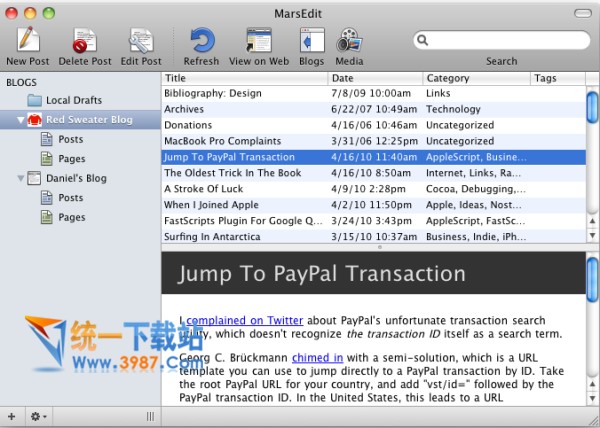The image size is (600, 428).
Task: Select 'When I Joined Apple' post
Action: point(373,205)
